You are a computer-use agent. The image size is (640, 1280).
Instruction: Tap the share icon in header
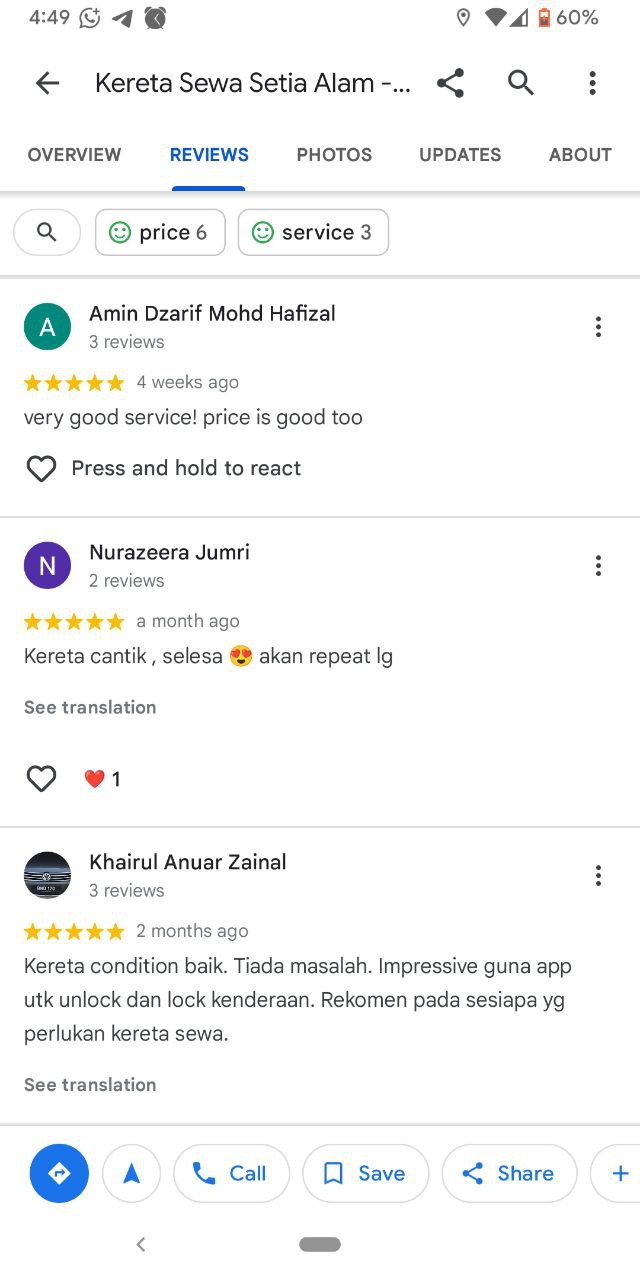tap(451, 83)
